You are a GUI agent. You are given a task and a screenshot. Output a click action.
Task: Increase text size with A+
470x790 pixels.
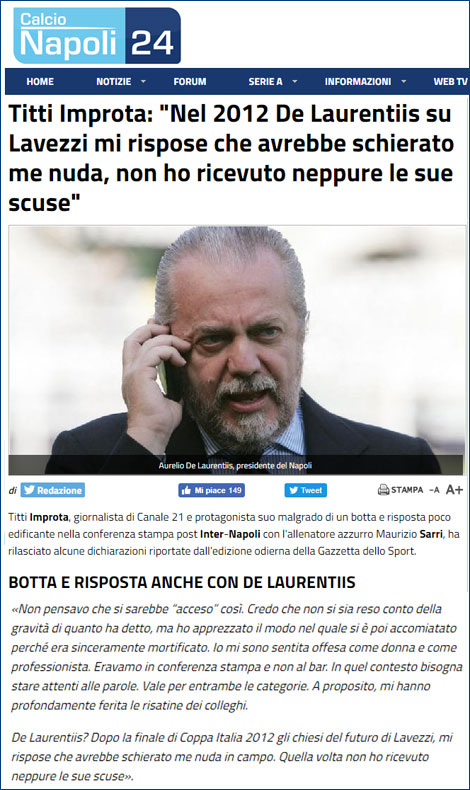click(x=454, y=490)
